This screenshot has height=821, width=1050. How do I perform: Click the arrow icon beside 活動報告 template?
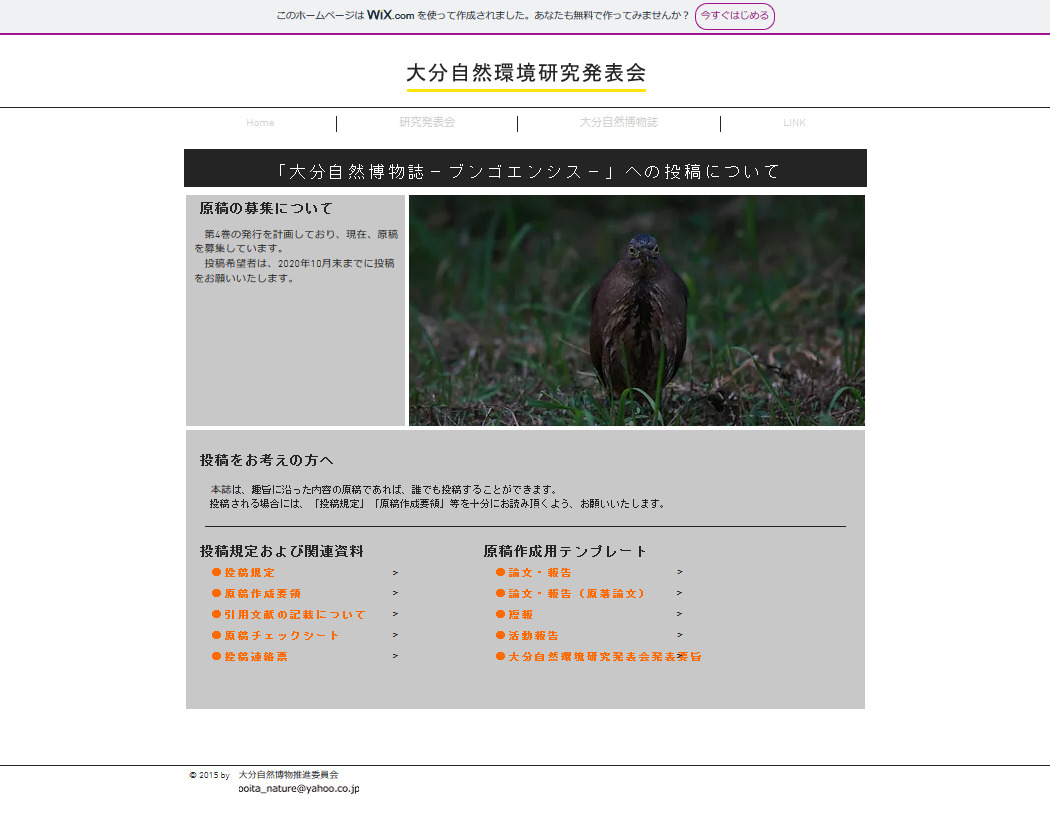679,635
